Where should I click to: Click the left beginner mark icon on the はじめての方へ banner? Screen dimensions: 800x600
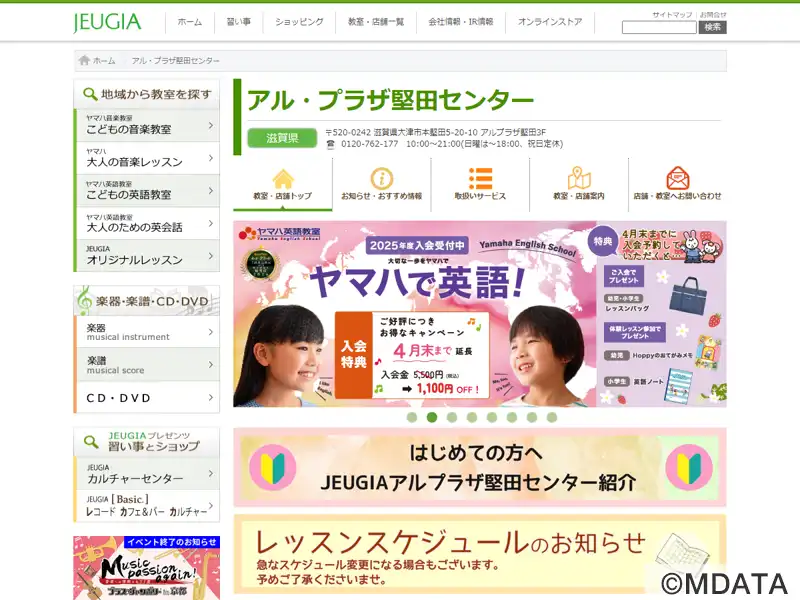tap(272, 467)
